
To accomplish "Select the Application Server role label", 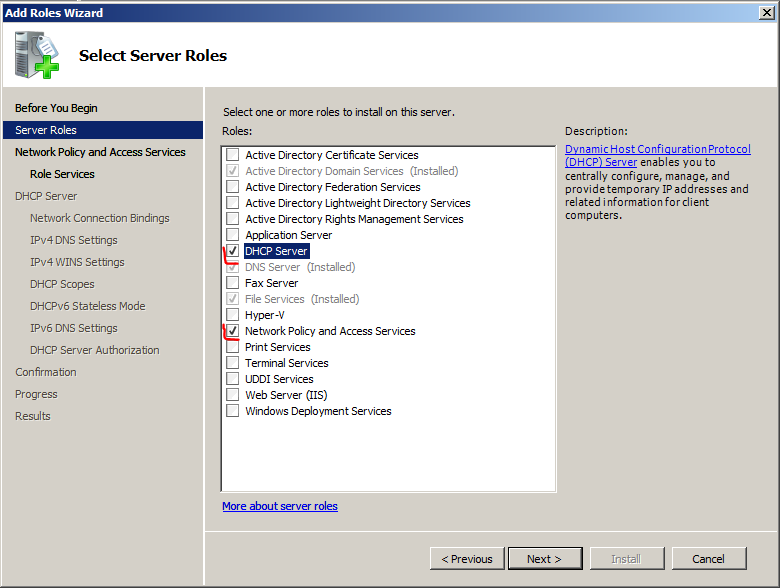I will pos(289,234).
